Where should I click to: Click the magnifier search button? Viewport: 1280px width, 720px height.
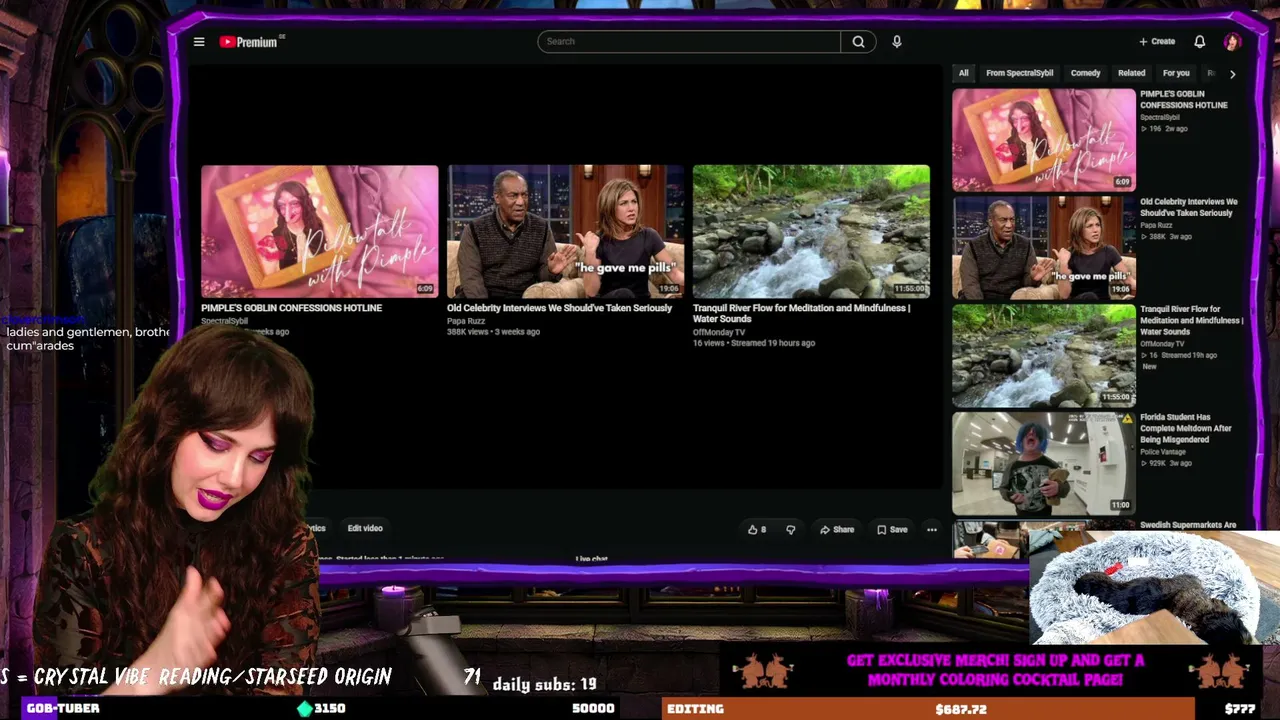(858, 41)
